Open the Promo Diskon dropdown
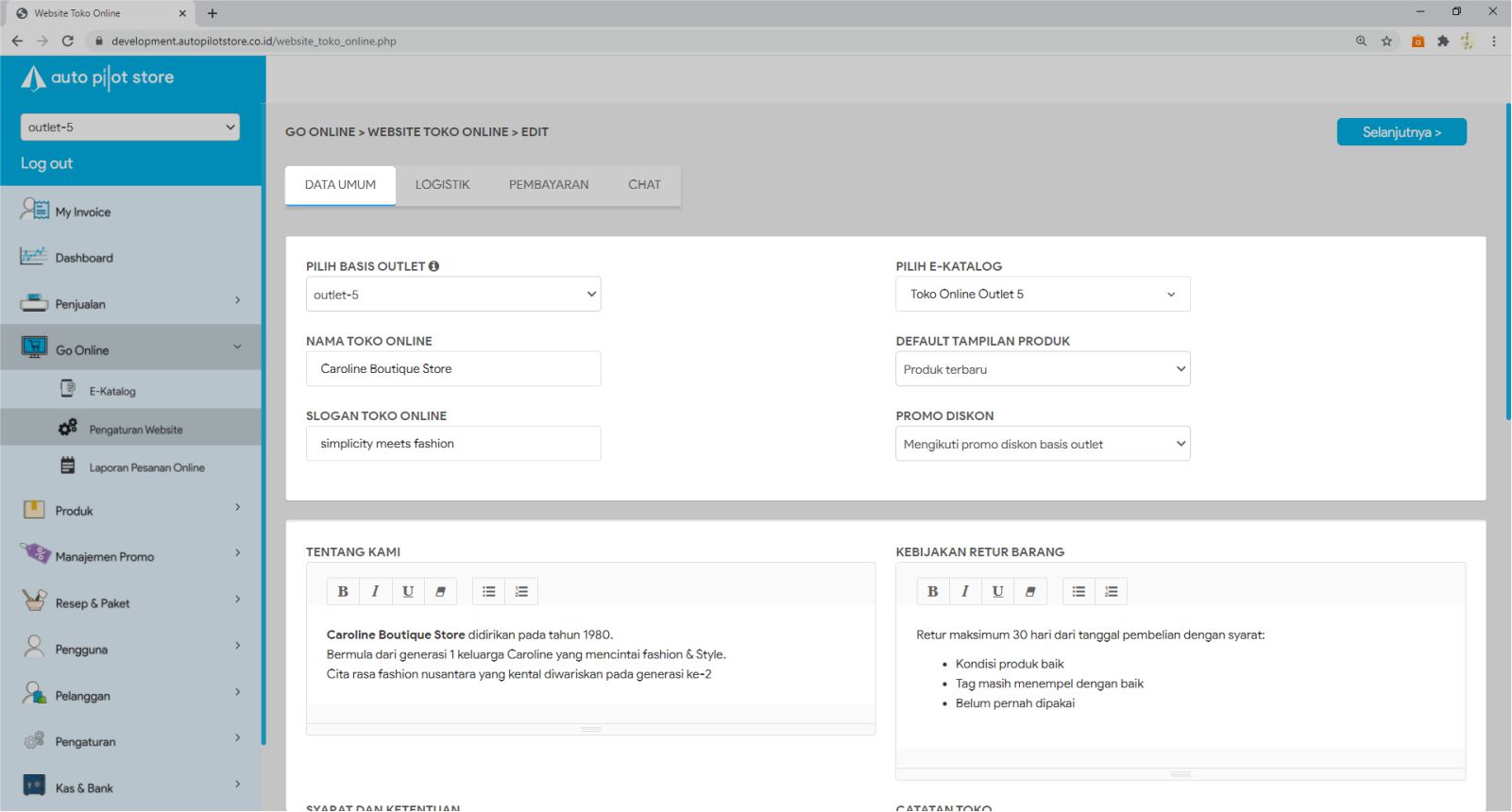 pyautogui.click(x=1042, y=444)
